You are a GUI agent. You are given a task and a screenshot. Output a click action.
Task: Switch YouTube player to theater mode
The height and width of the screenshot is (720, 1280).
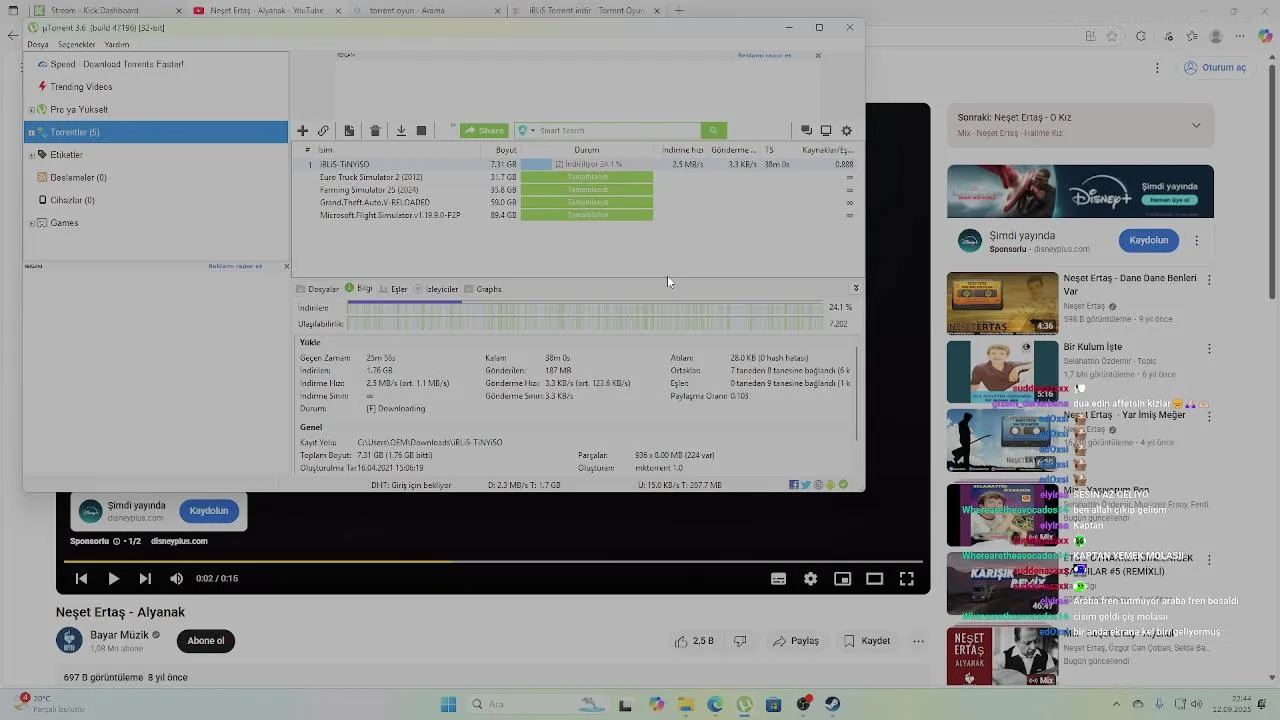(x=874, y=579)
